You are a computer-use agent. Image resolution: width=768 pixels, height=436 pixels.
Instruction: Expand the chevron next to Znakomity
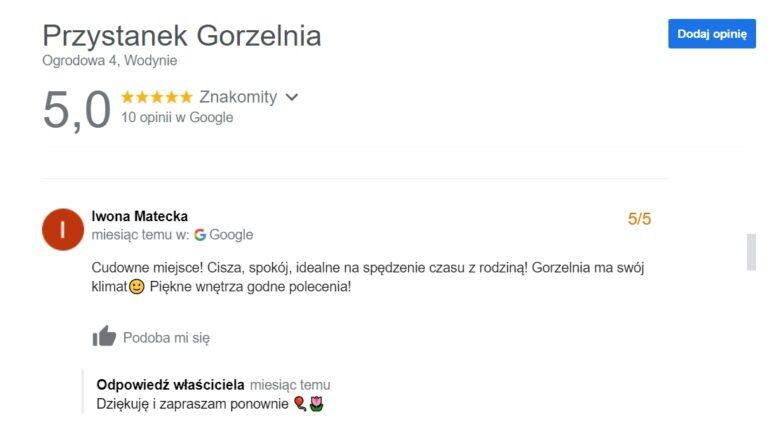(x=292, y=97)
